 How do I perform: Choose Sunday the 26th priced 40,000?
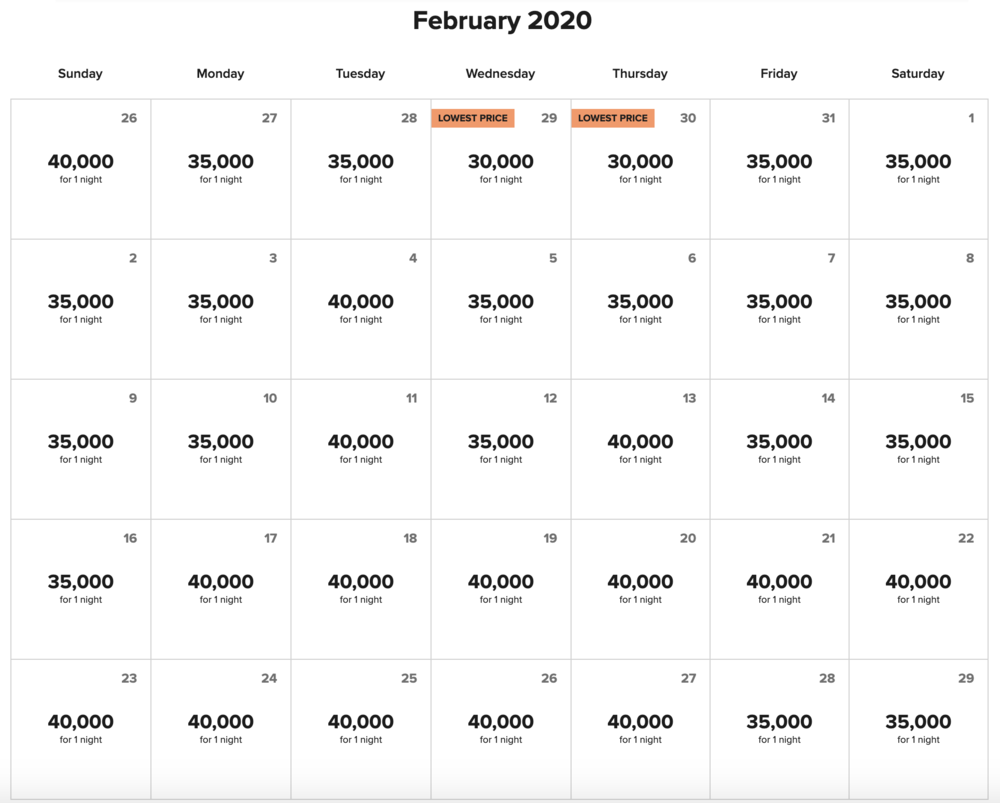[81, 168]
